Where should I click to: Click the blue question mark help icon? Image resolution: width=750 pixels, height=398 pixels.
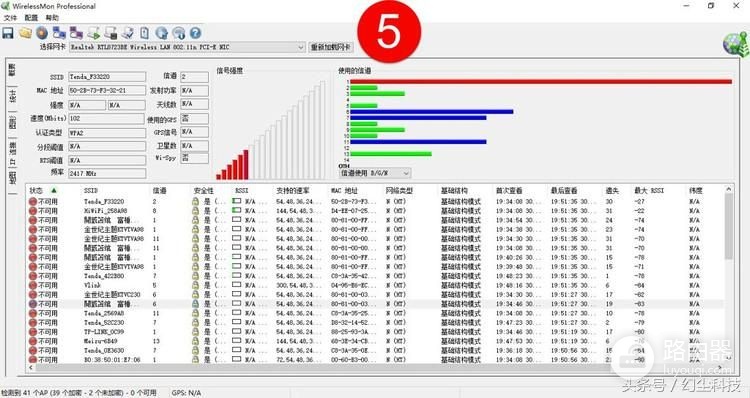[195, 33]
